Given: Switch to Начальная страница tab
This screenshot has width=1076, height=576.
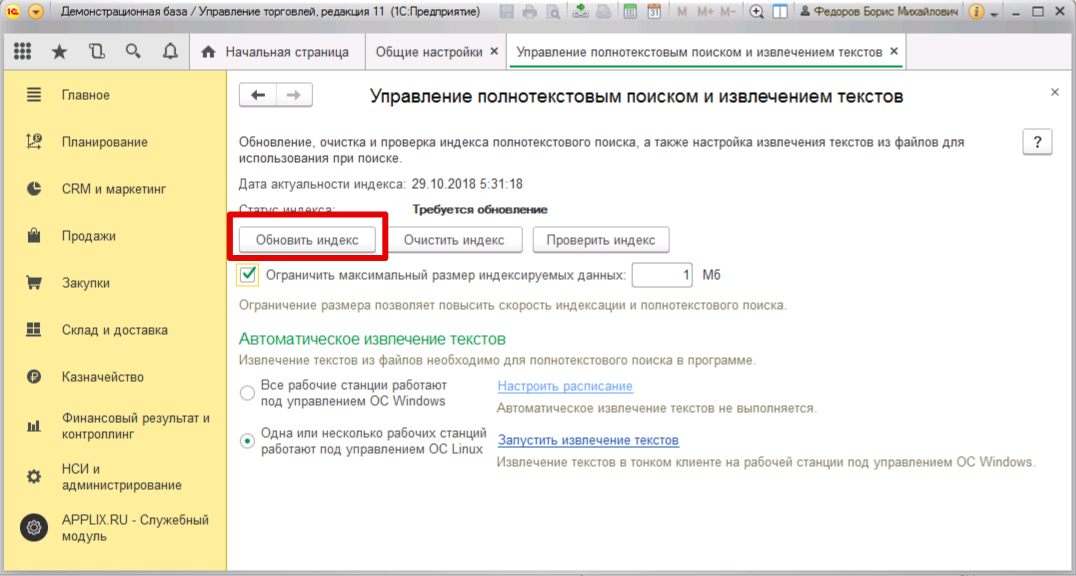Looking at the screenshot, I should pyautogui.click(x=277, y=52).
